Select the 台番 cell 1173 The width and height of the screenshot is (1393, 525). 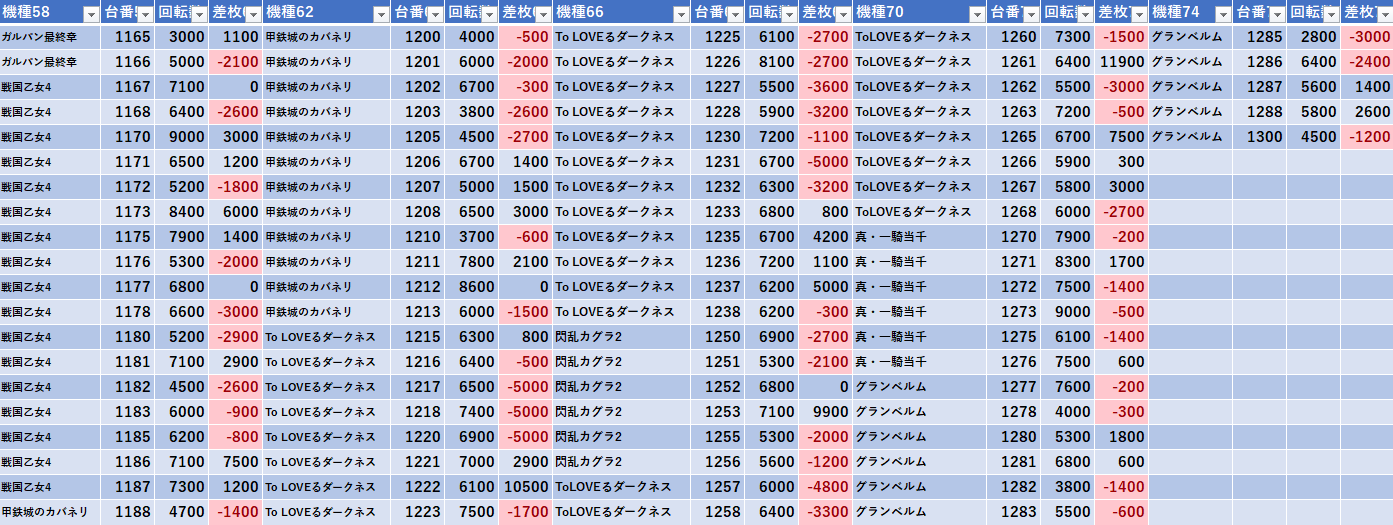point(128,212)
